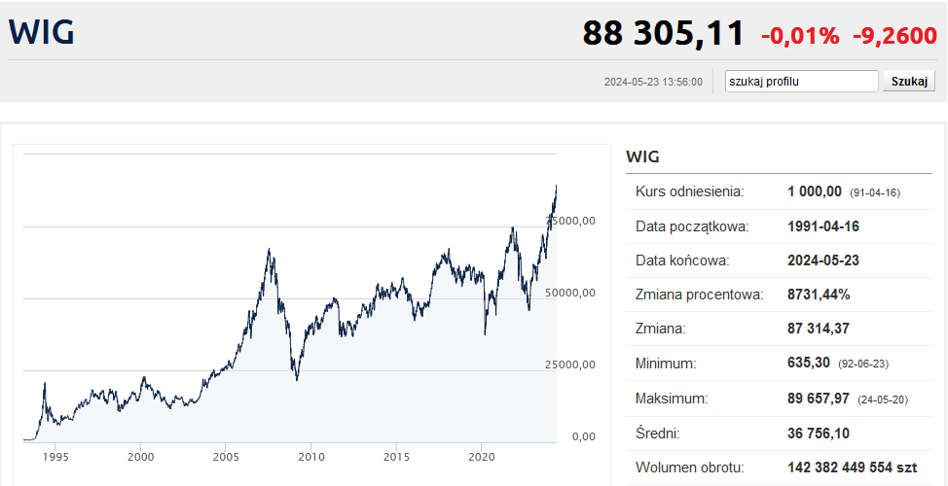Click the 2020 label on chart axis
The image size is (948, 486).
coord(482,455)
